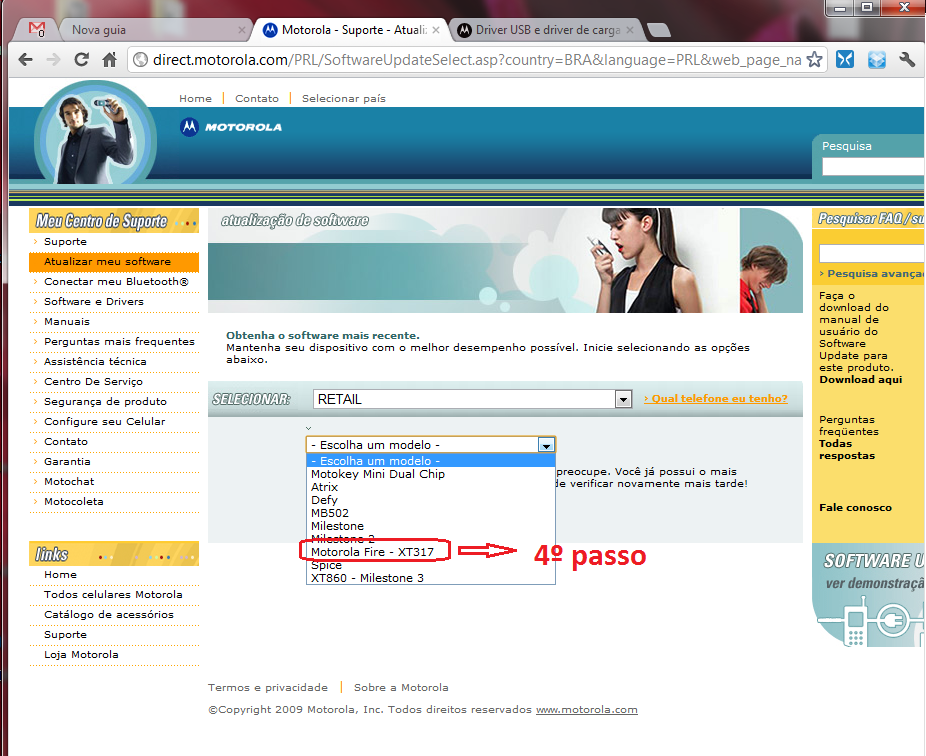This screenshot has height=756, width=926.
Task: Open Pesquisa avançada link
Action: click(873, 273)
